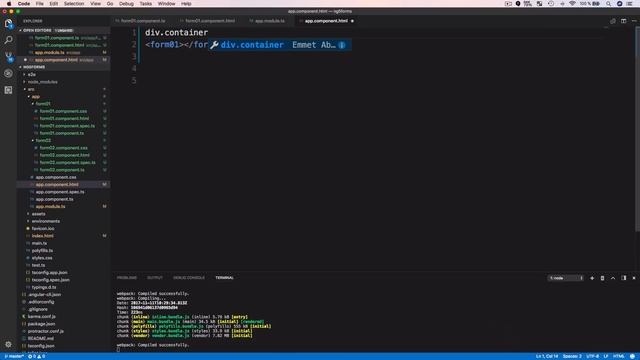Image resolution: width=640 pixels, height=360 pixels.
Task: Open styles.css in the file tree
Action: coord(42,258)
